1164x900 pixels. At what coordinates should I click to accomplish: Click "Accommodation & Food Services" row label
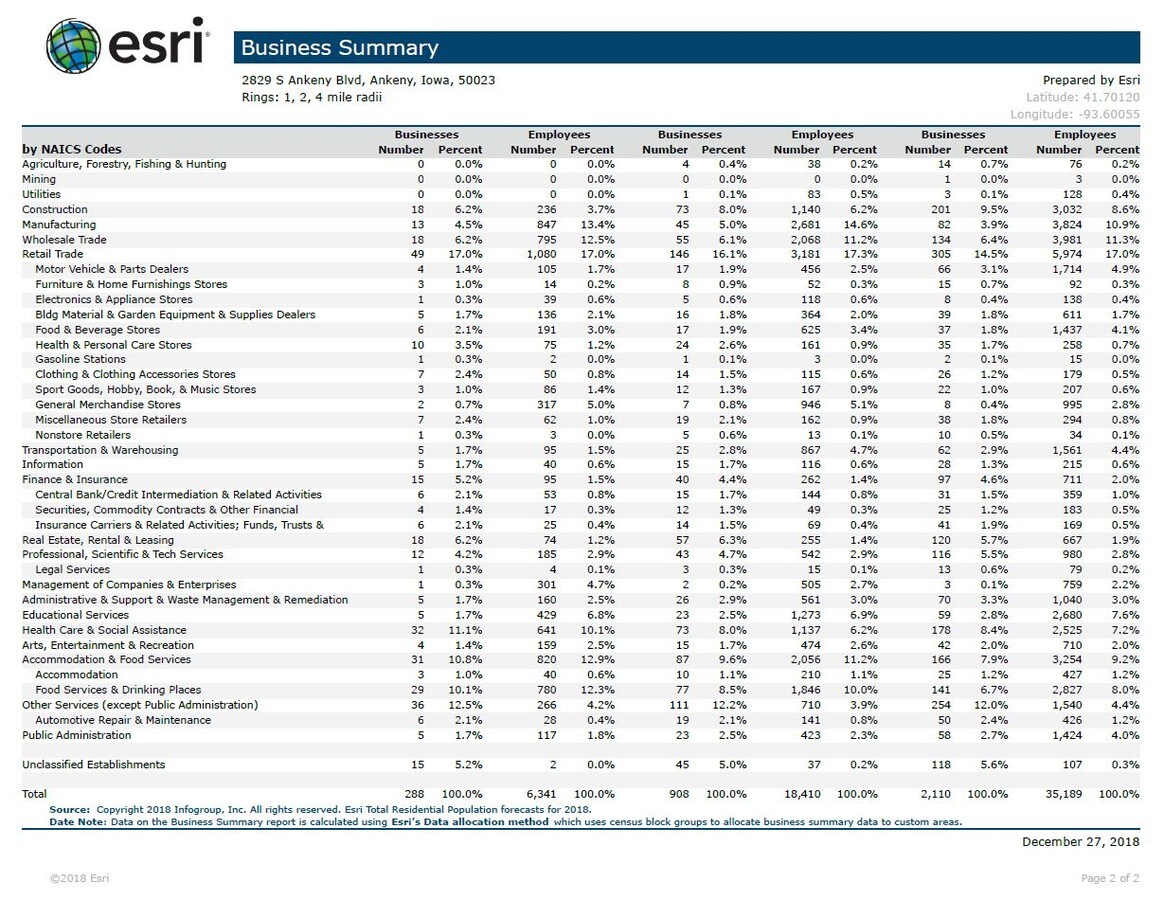pos(106,659)
